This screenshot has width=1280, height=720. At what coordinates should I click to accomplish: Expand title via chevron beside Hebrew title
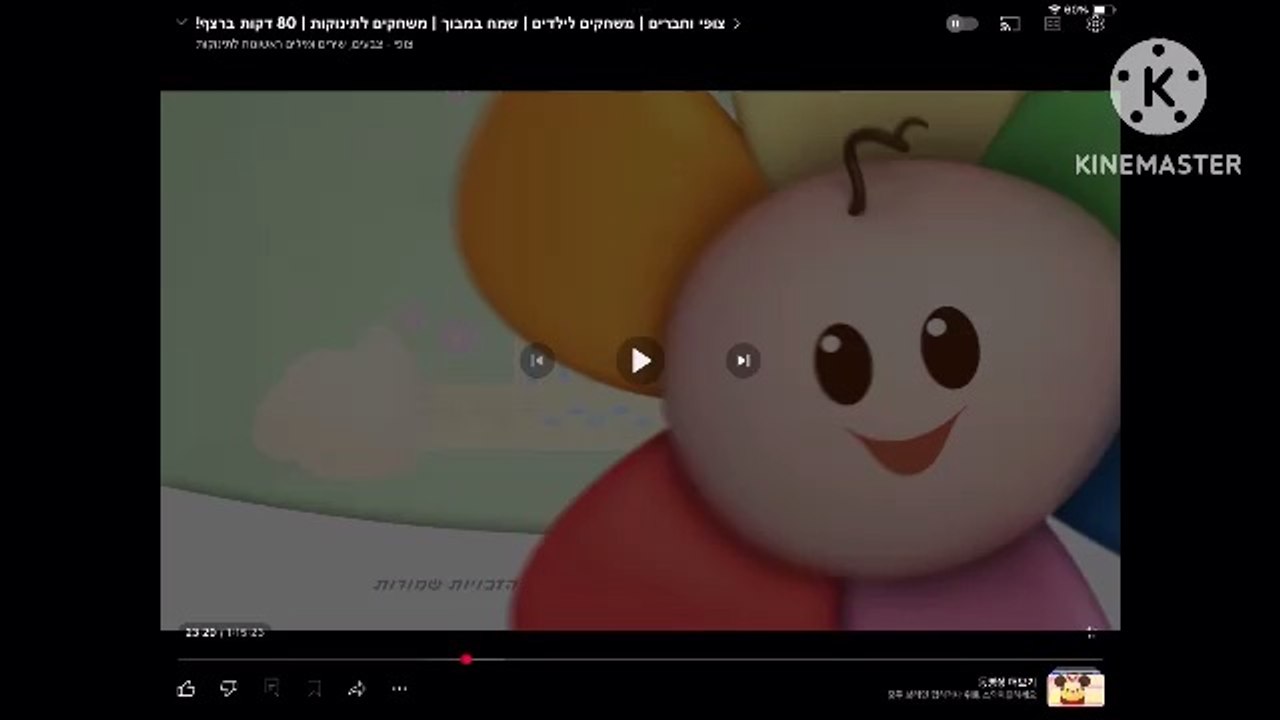coord(737,23)
